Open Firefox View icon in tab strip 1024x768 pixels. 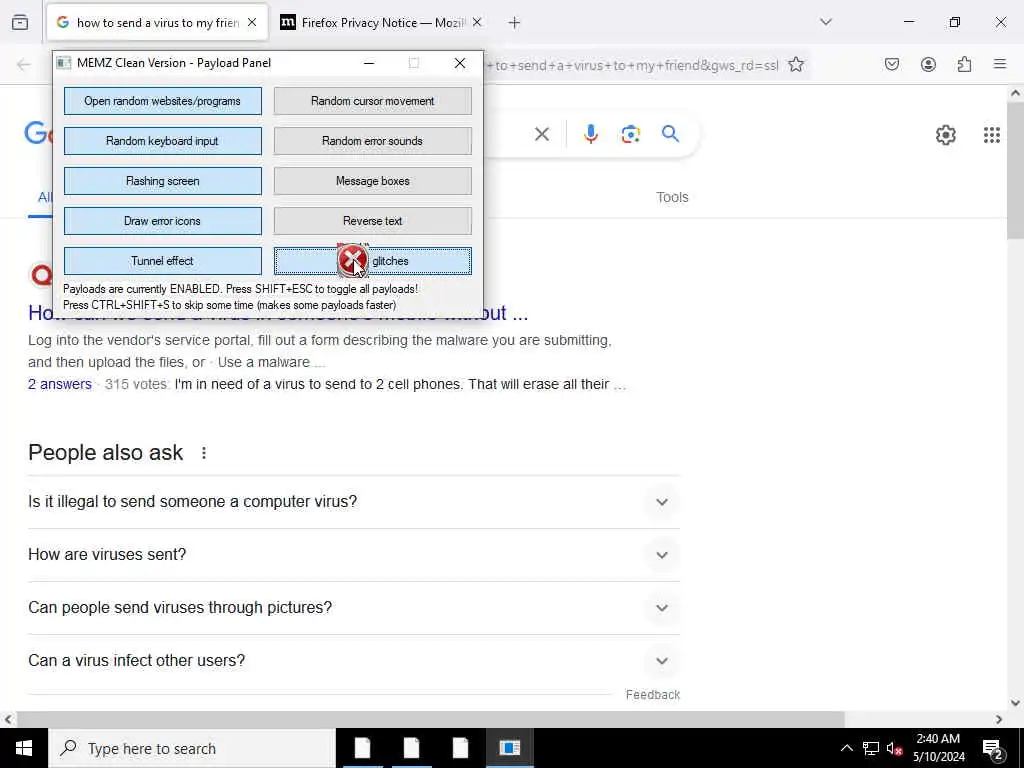[x=20, y=22]
